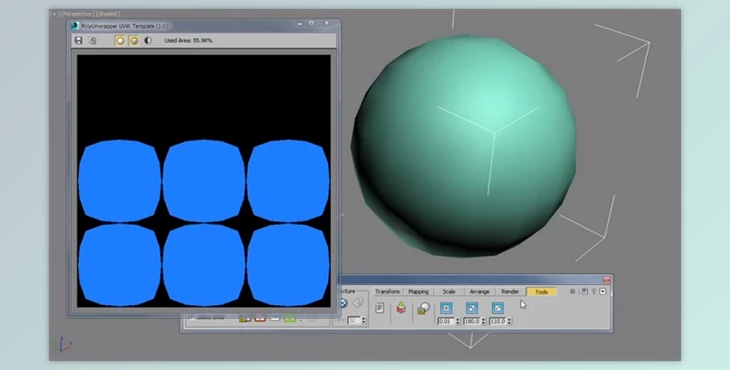
Task: Click the green icon in toolbar's lower-left group
Action: 290,319
